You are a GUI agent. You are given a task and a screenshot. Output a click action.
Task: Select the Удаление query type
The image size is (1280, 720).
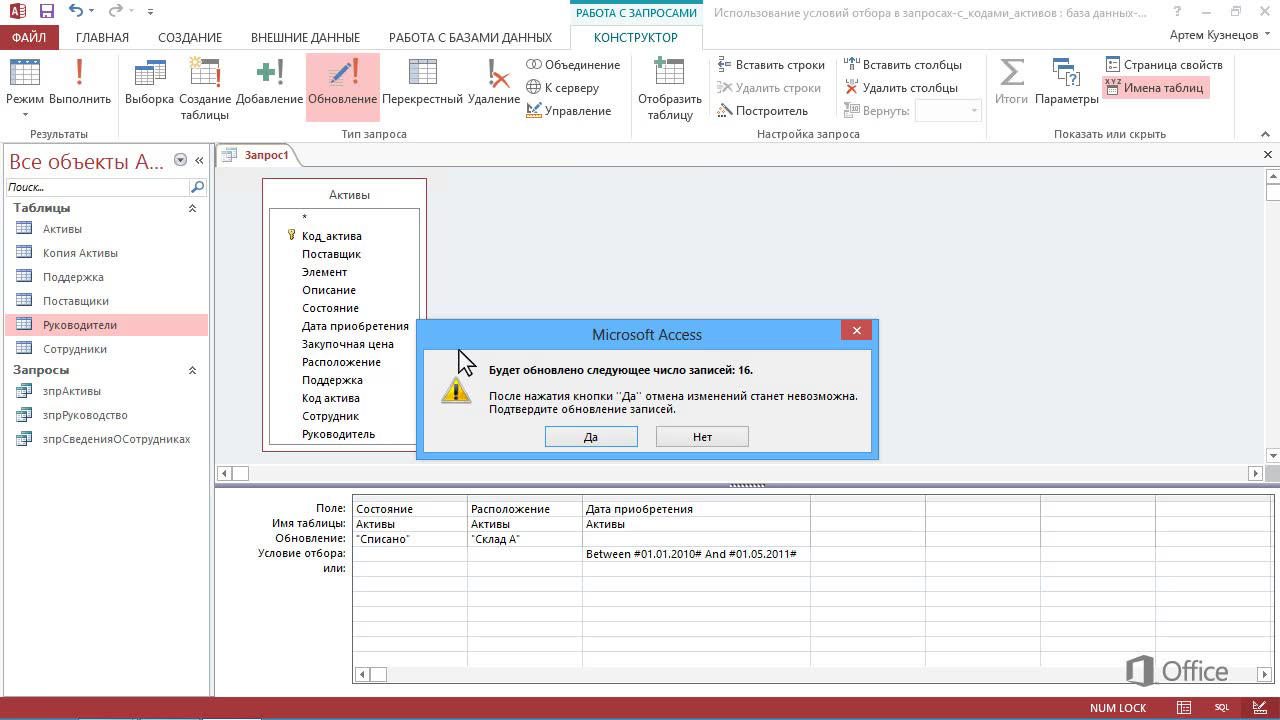[x=494, y=81]
